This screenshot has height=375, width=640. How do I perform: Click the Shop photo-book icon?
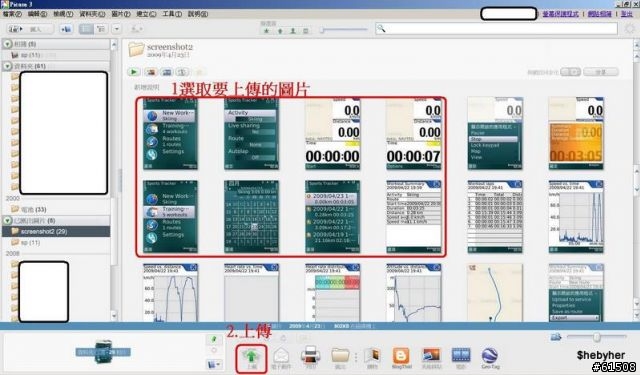click(372, 355)
